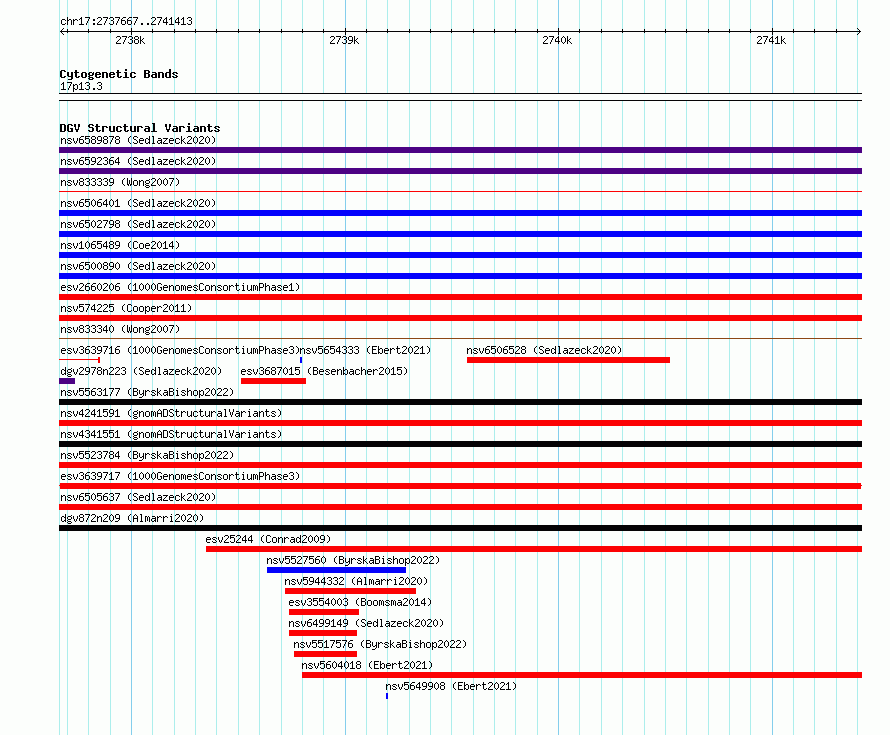
Task: Select esv3687015 (Besenbacher2015) label
Action: [324, 371]
